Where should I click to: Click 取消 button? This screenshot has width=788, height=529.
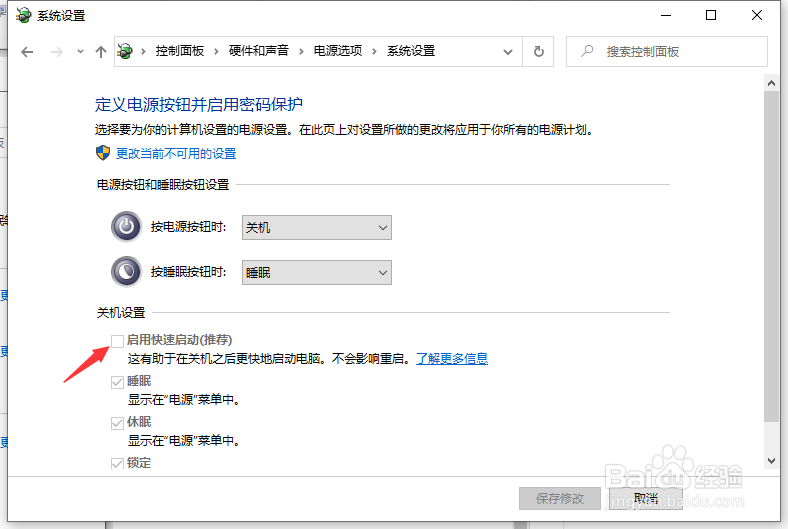pyautogui.click(x=646, y=498)
